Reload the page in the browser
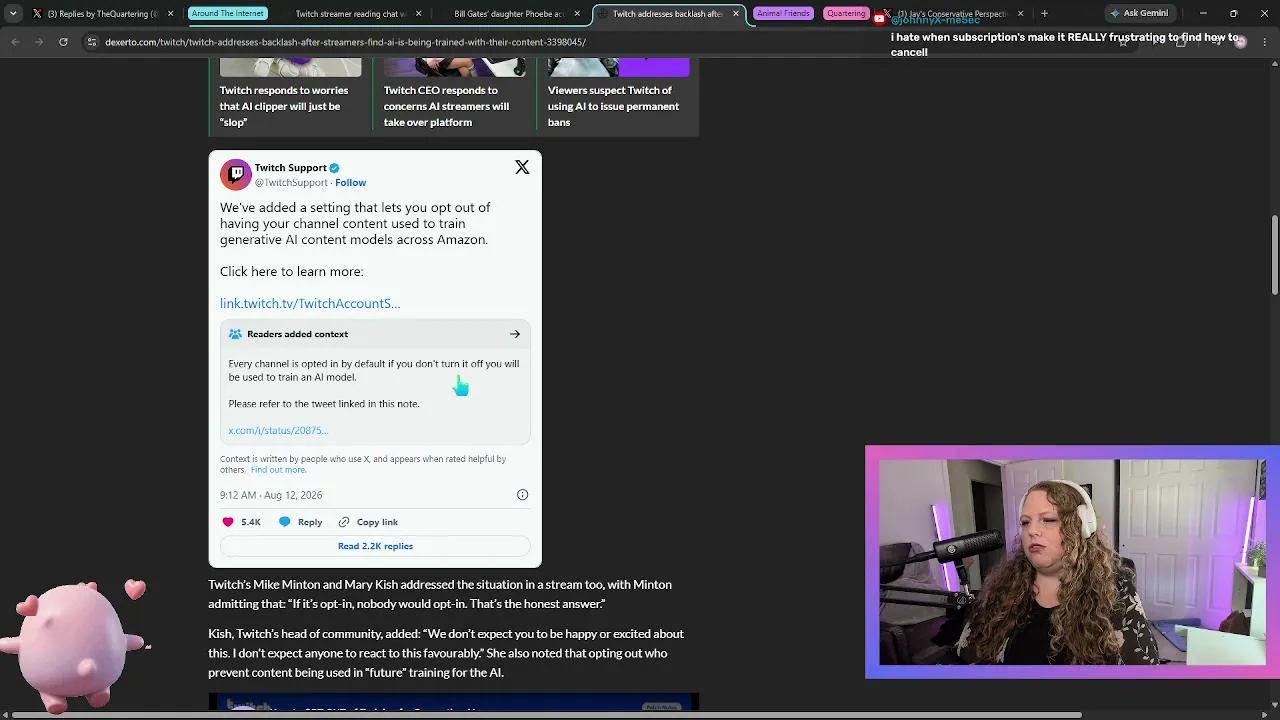 [63, 42]
